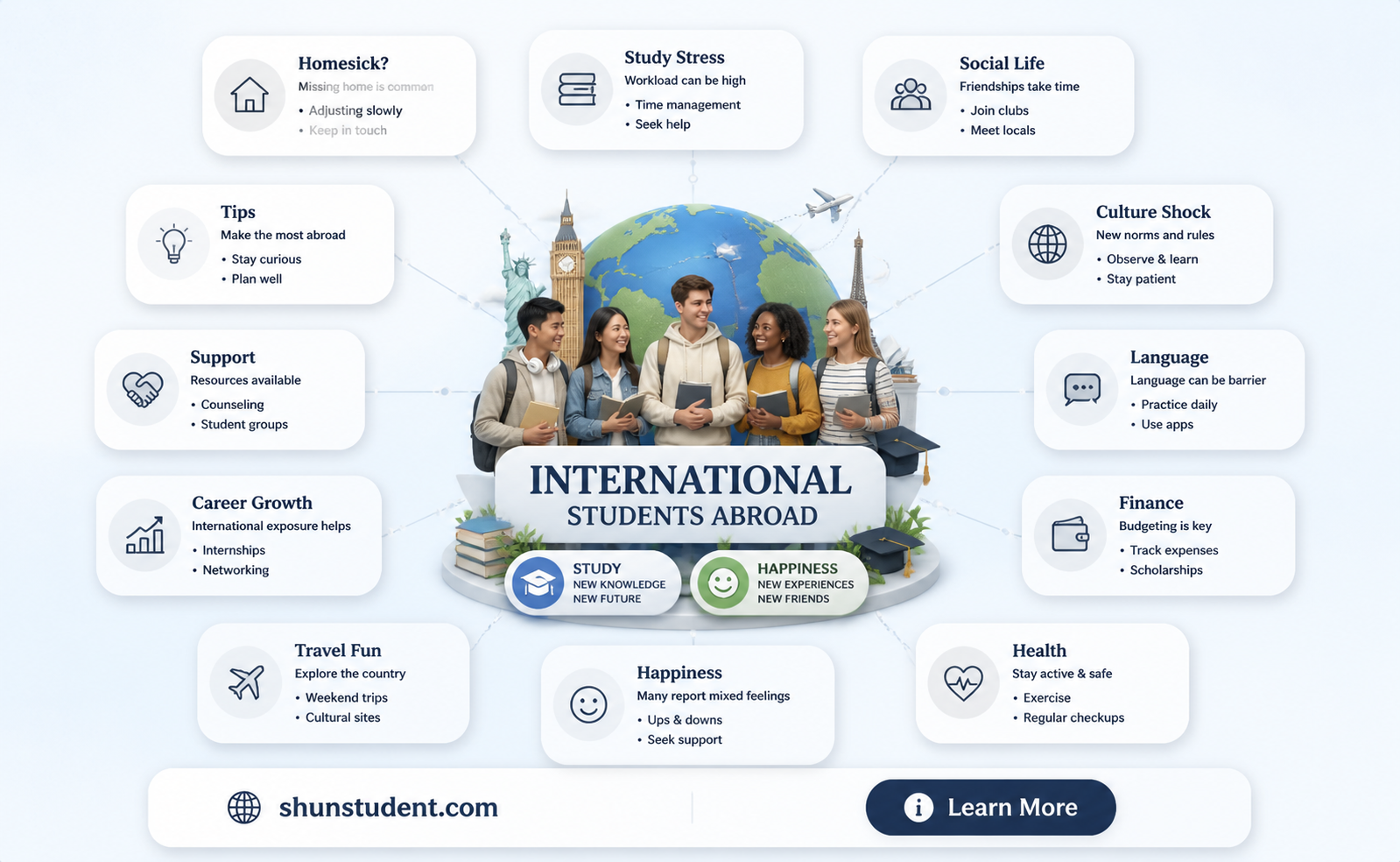1400x862 pixels.
Task: Click the growth chart icon in Career Growth
Action: click(144, 534)
